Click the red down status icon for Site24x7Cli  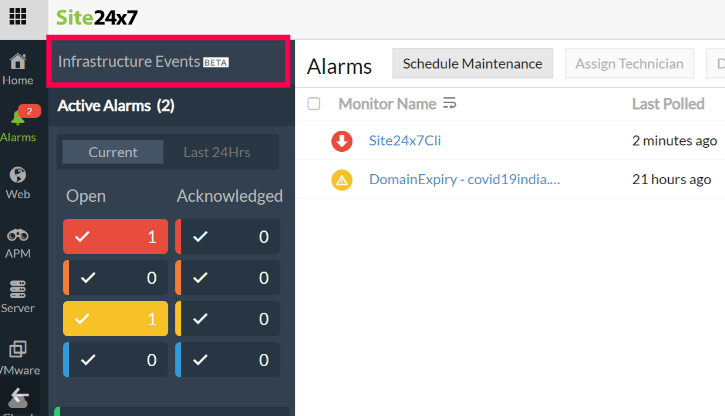coord(342,141)
